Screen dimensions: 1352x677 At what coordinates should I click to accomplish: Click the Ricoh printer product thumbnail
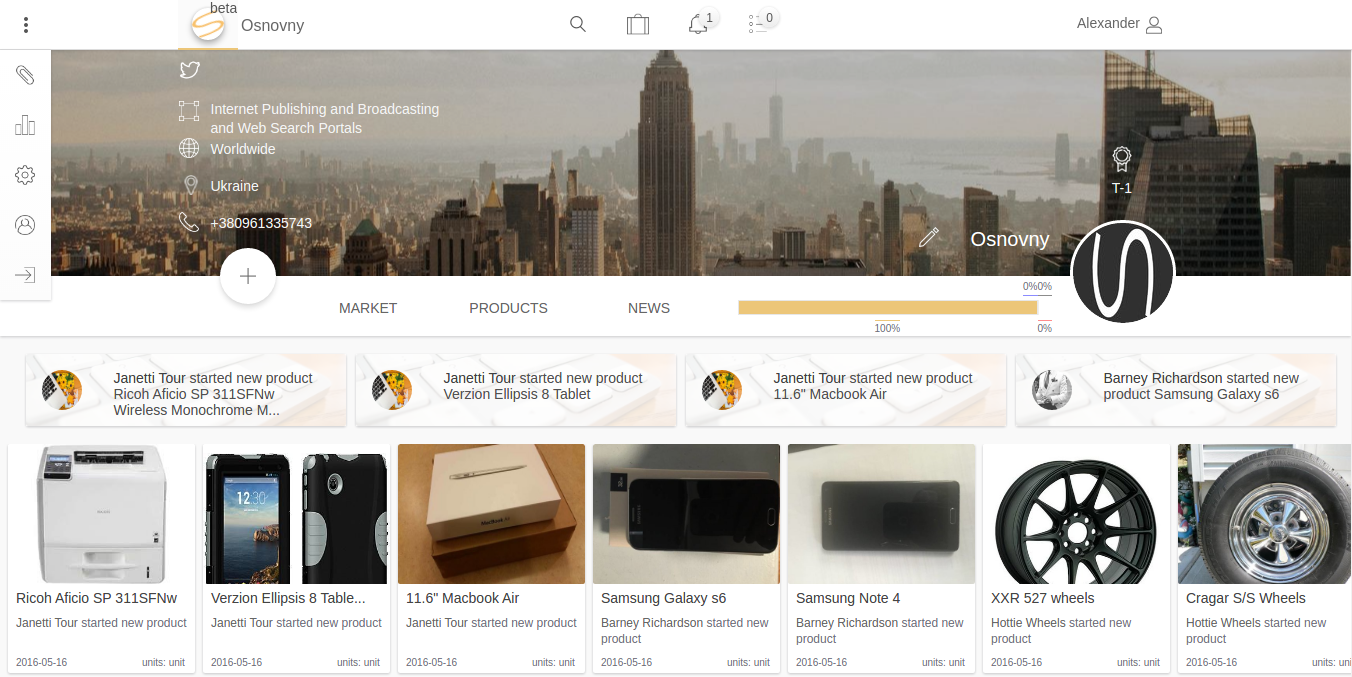coord(101,514)
